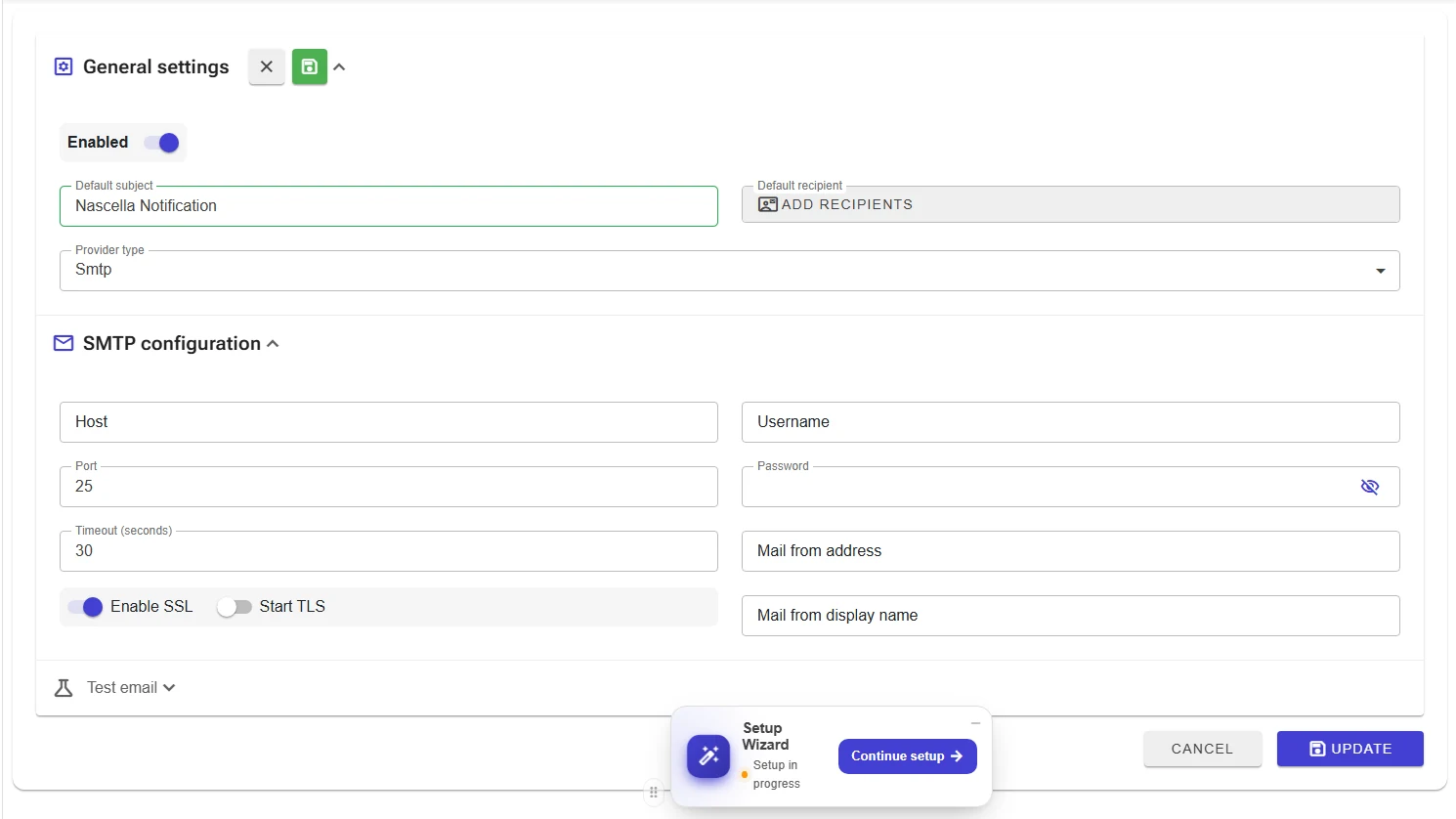Toggle password visibility eye icon
The image size is (1456, 819).
click(x=1370, y=487)
